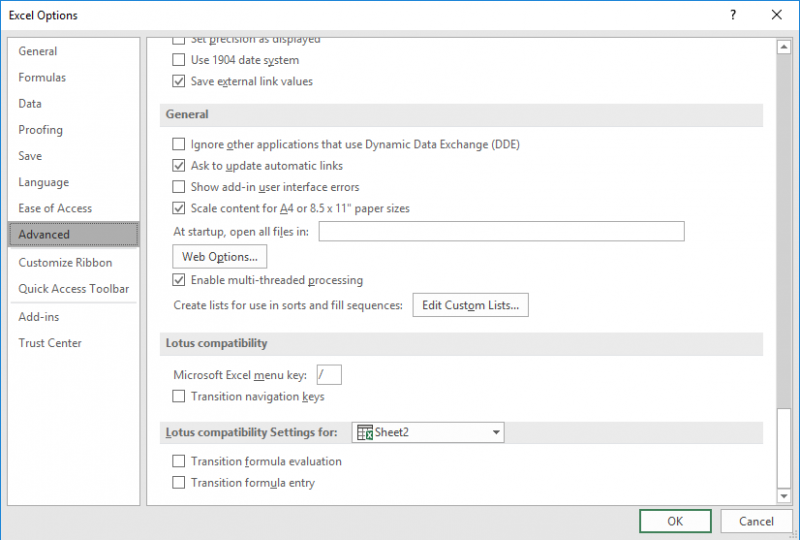Click the Help question mark icon

[733, 15]
